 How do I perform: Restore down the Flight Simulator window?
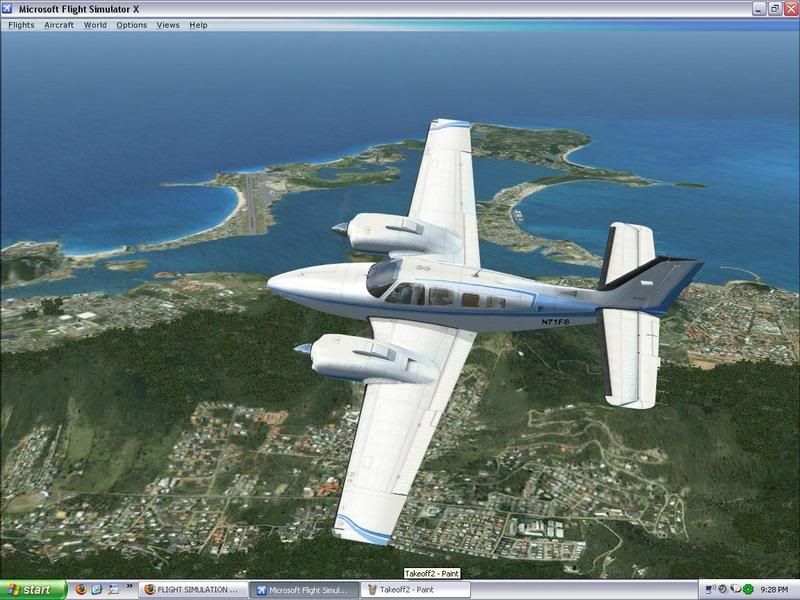tap(774, 8)
